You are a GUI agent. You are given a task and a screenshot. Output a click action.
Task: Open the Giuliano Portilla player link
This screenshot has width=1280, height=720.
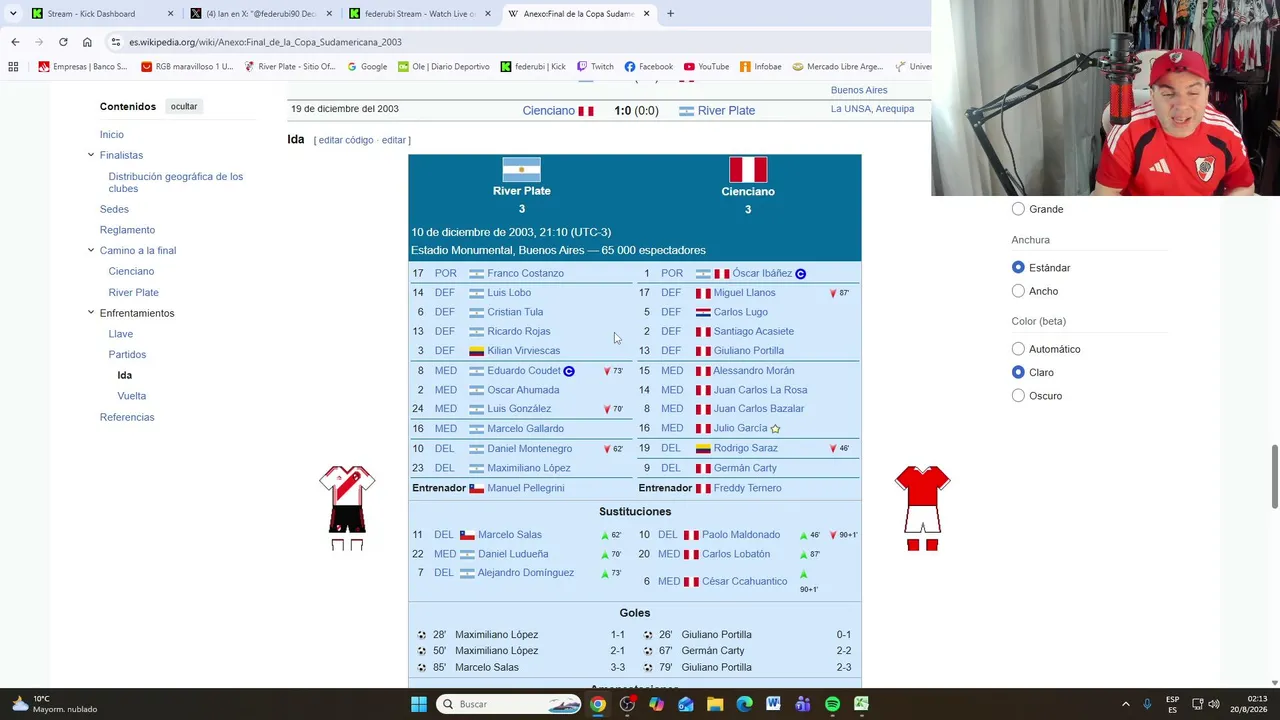[x=749, y=351]
